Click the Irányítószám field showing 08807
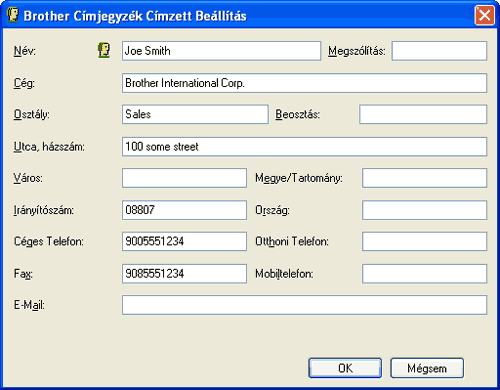The image size is (500, 390). pyautogui.click(x=184, y=210)
